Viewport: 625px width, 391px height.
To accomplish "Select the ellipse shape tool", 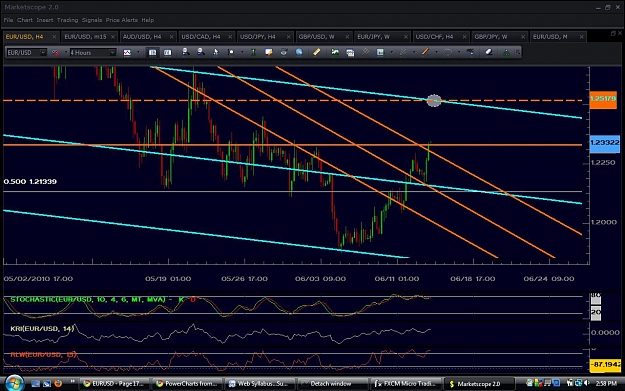I will tap(447, 52).
